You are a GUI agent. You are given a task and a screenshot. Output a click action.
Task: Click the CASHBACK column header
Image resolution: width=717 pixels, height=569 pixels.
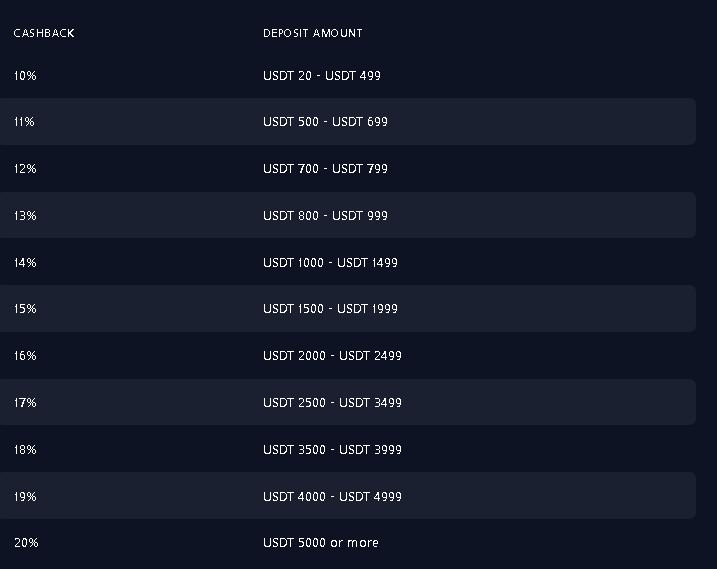click(44, 33)
